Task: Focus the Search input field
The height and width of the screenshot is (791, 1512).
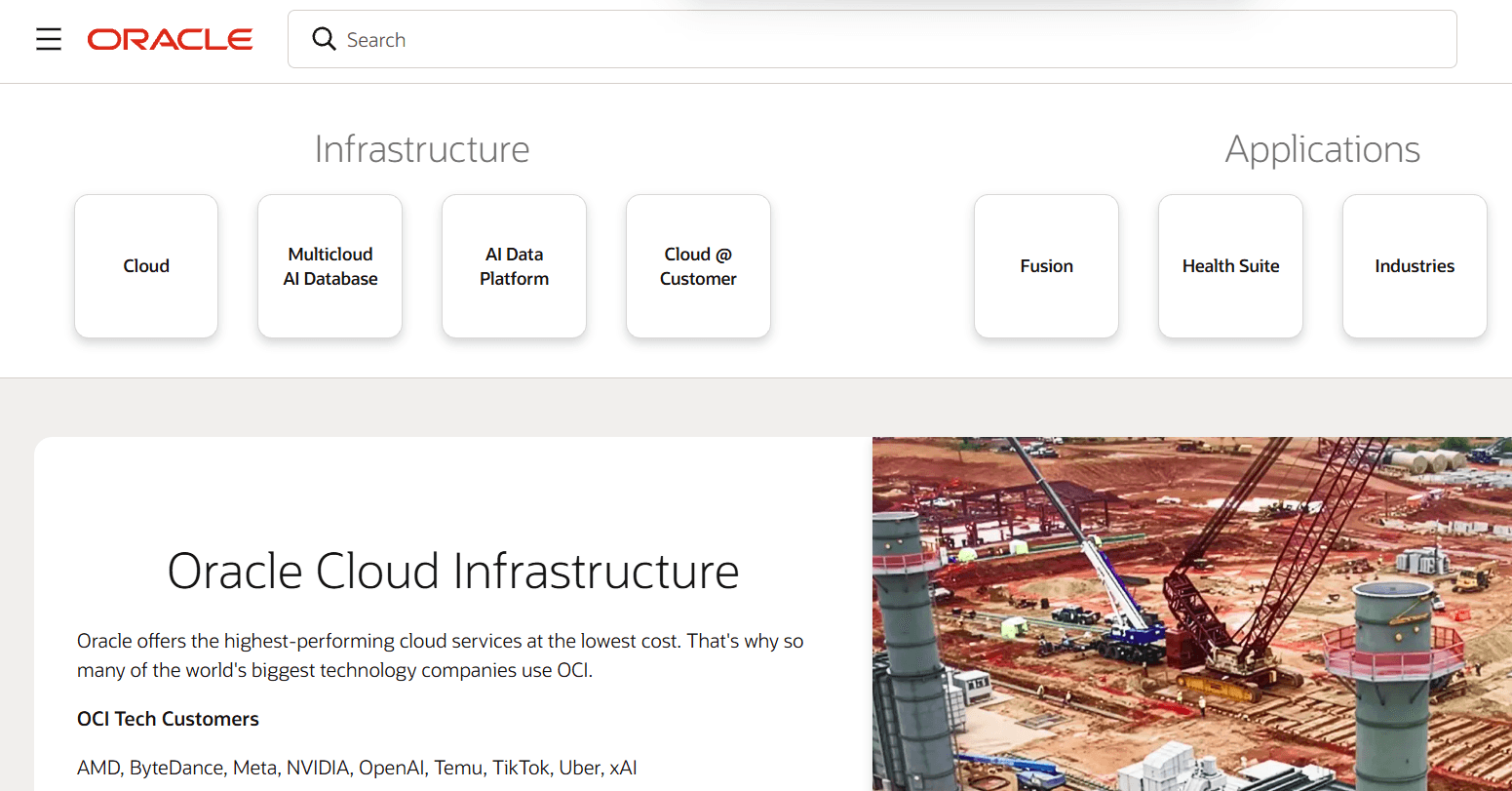Action: coord(872,39)
